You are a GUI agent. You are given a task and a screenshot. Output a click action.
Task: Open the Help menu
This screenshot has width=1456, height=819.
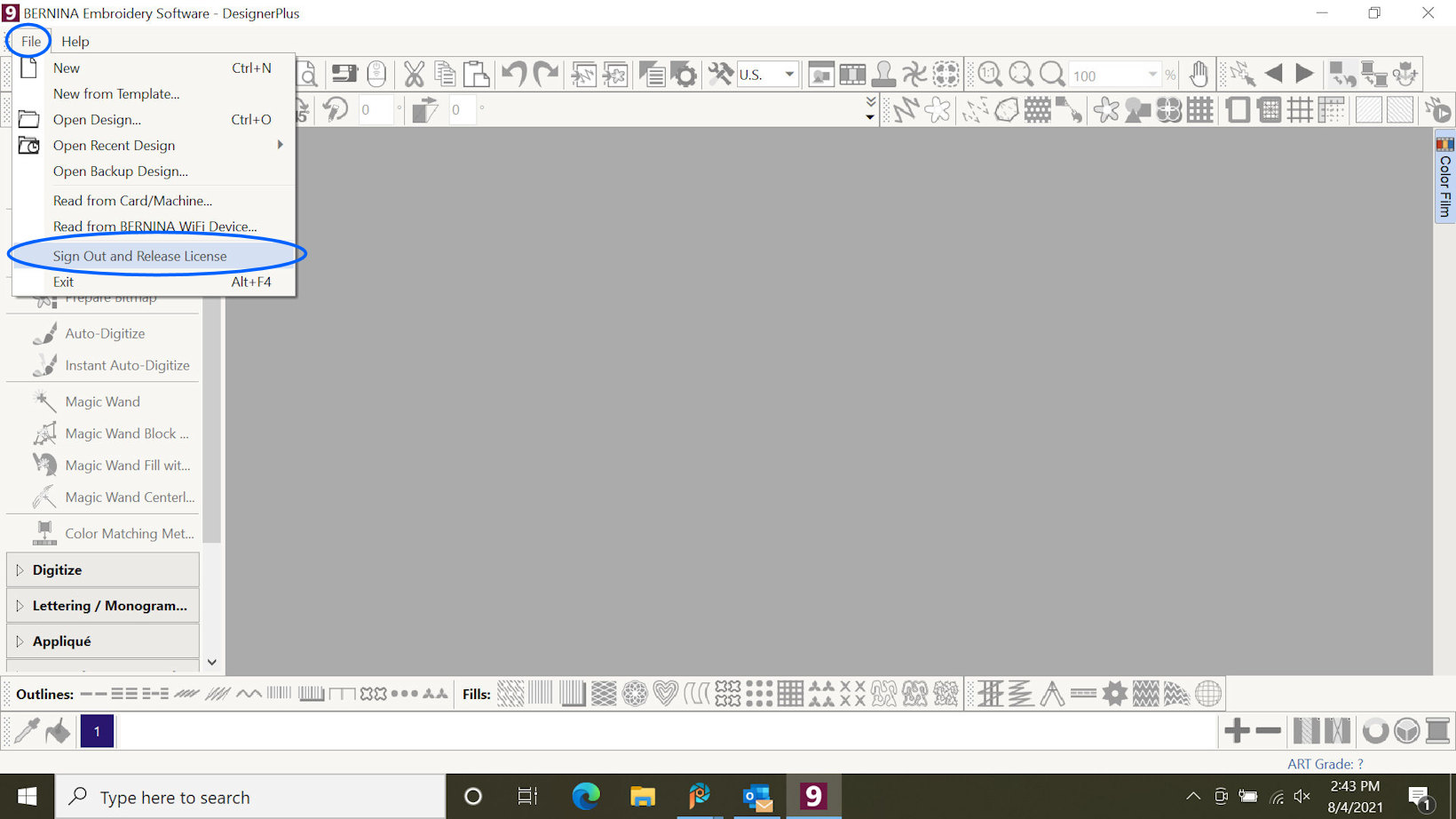pyautogui.click(x=75, y=41)
